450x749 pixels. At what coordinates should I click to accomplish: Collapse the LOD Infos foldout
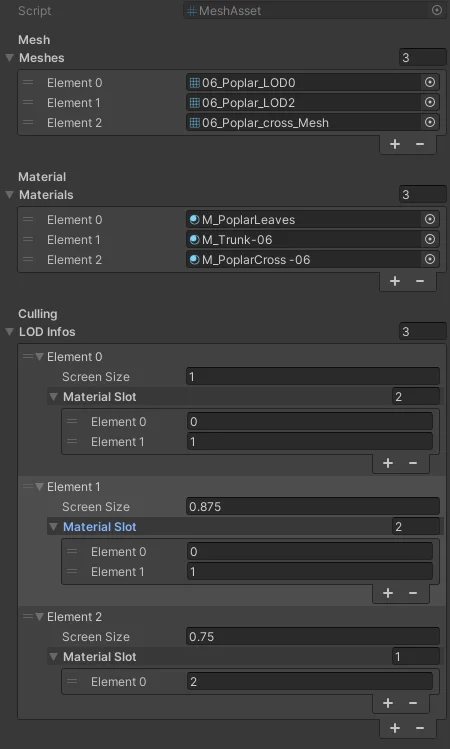point(9,332)
